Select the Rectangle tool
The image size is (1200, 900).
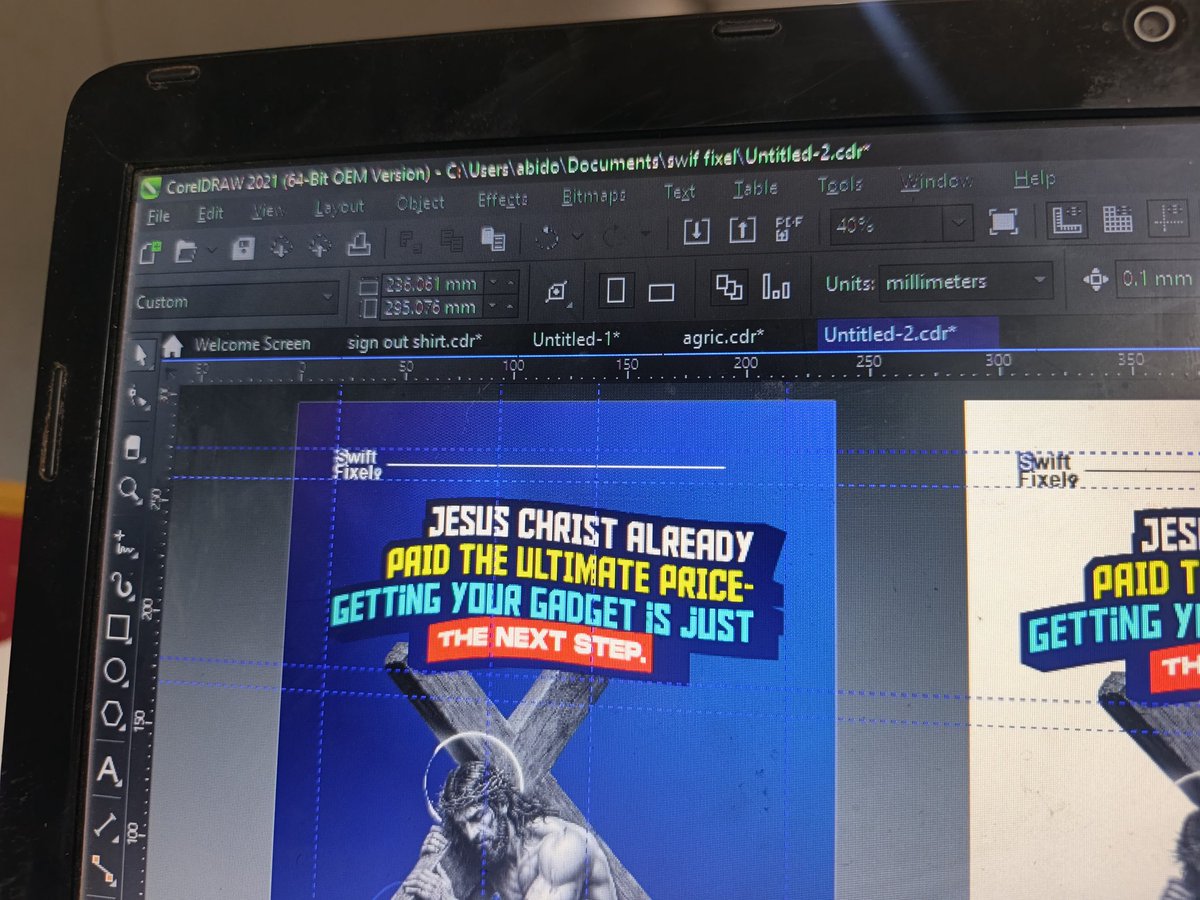(117, 628)
